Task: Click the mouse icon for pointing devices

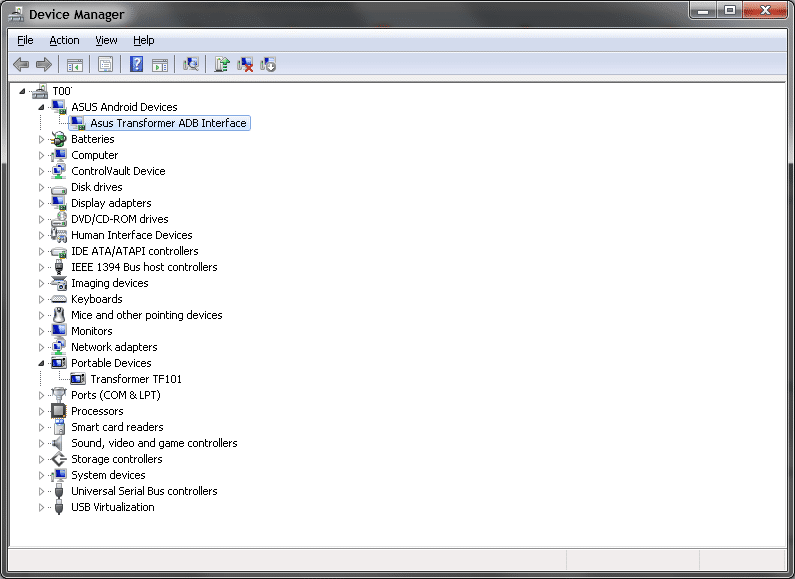Action: coord(59,315)
